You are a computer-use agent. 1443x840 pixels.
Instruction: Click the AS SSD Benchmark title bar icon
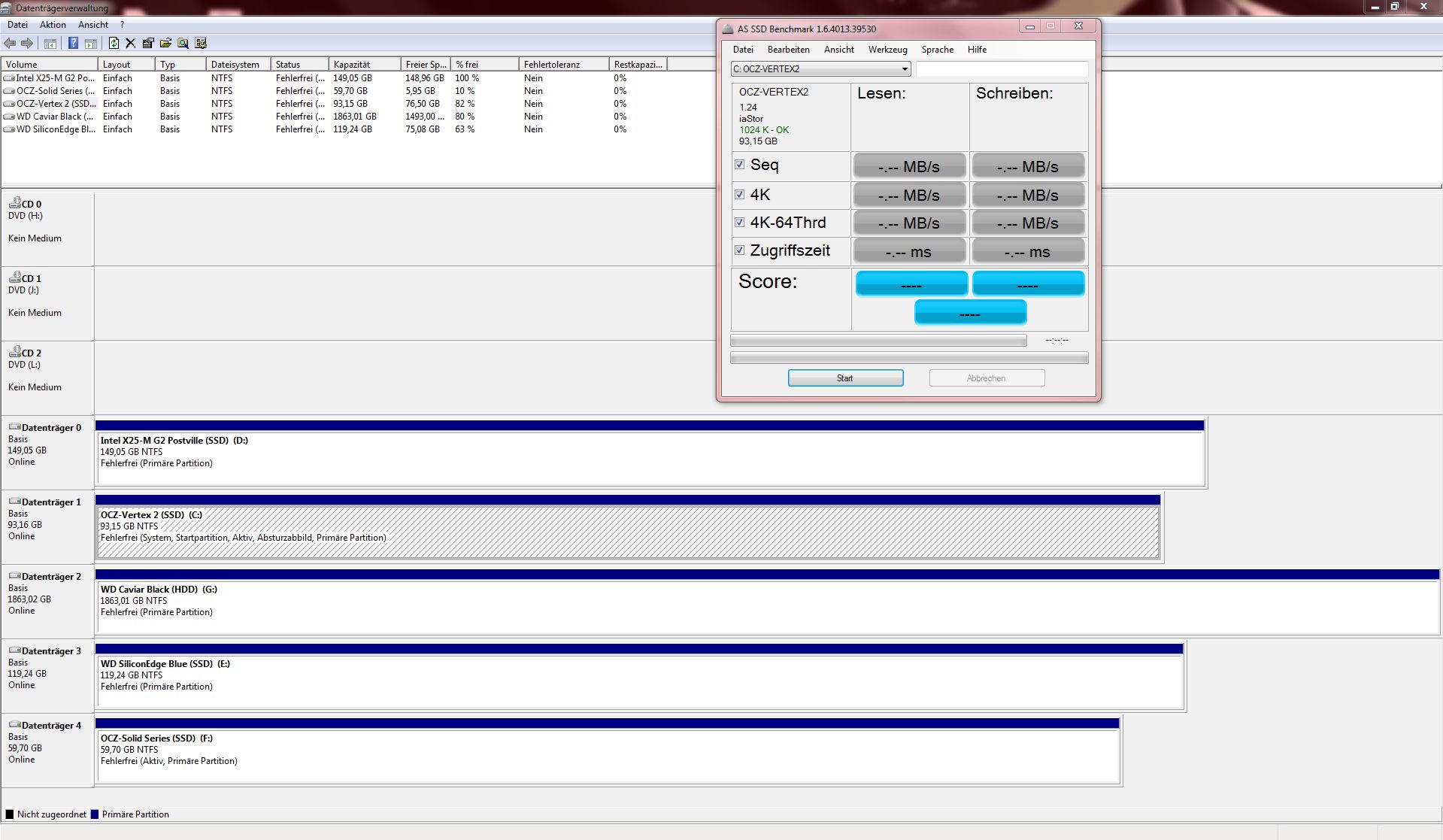pyautogui.click(x=727, y=29)
